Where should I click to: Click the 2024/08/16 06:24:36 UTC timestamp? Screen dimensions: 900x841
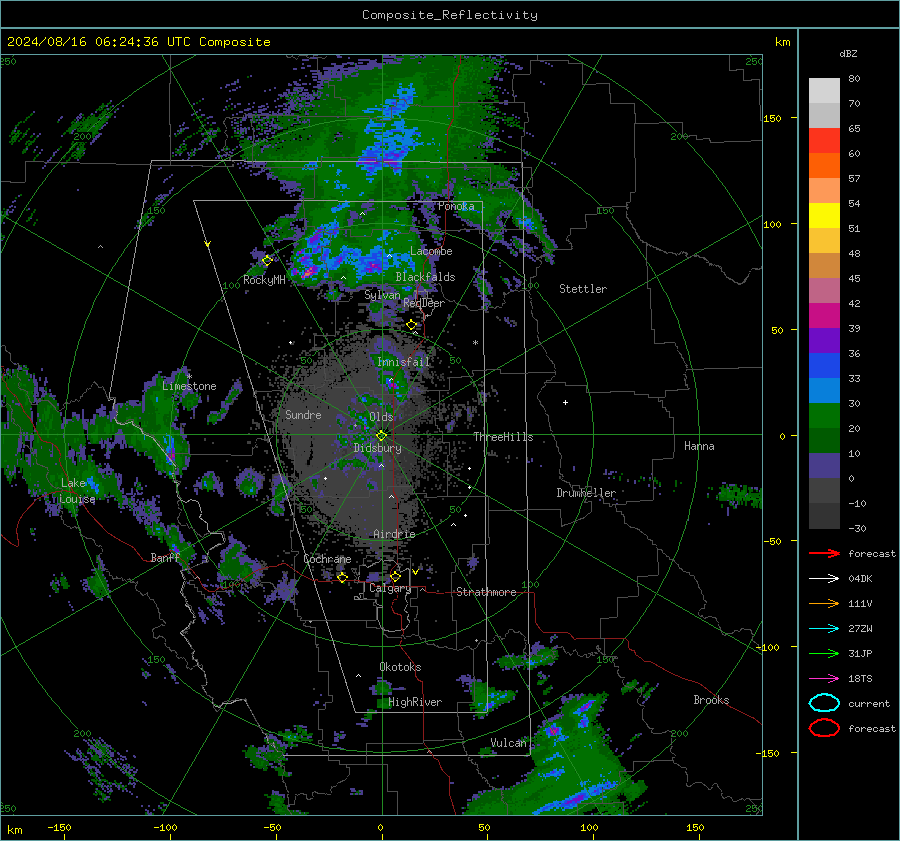138,42
